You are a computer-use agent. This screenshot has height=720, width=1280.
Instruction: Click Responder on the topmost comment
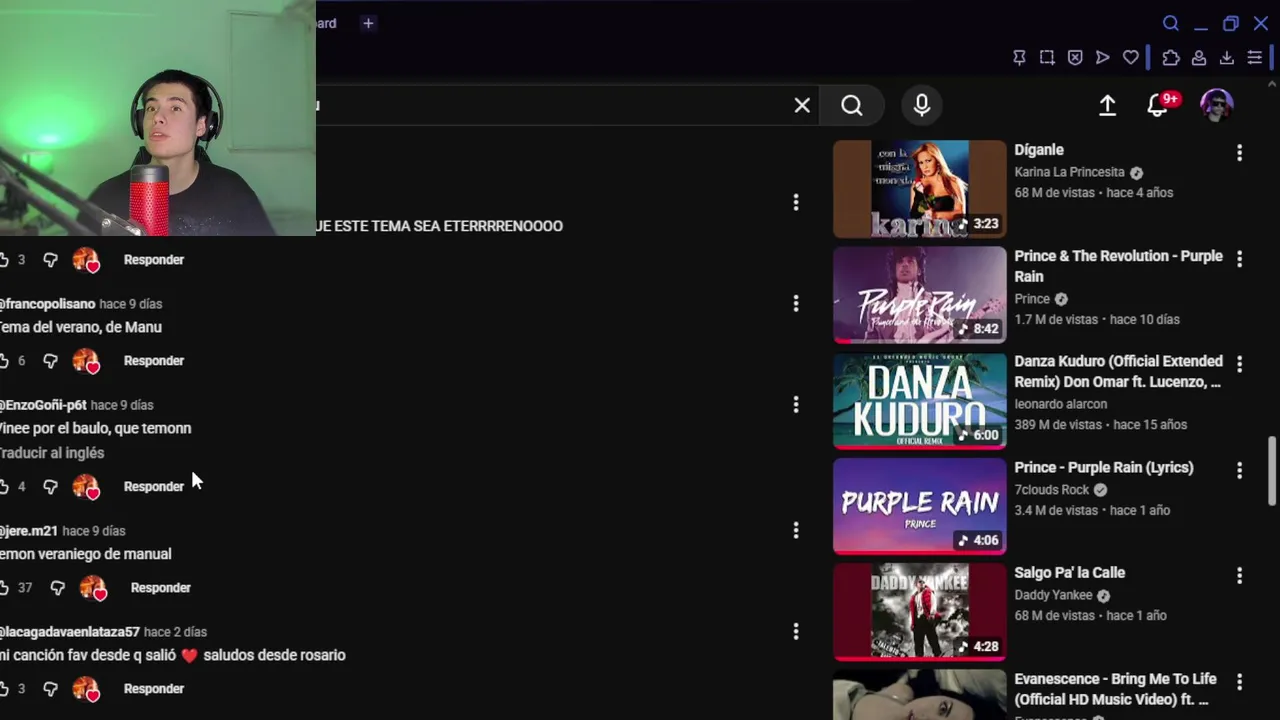click(154, 259)
